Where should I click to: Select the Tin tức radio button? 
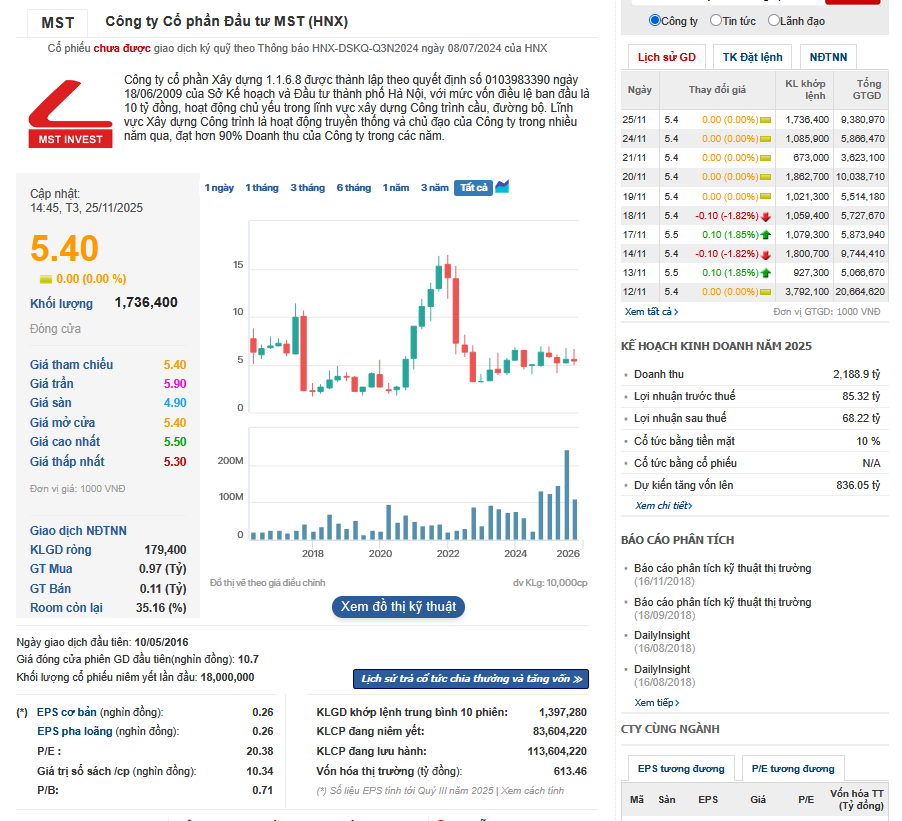click(716, 20)
